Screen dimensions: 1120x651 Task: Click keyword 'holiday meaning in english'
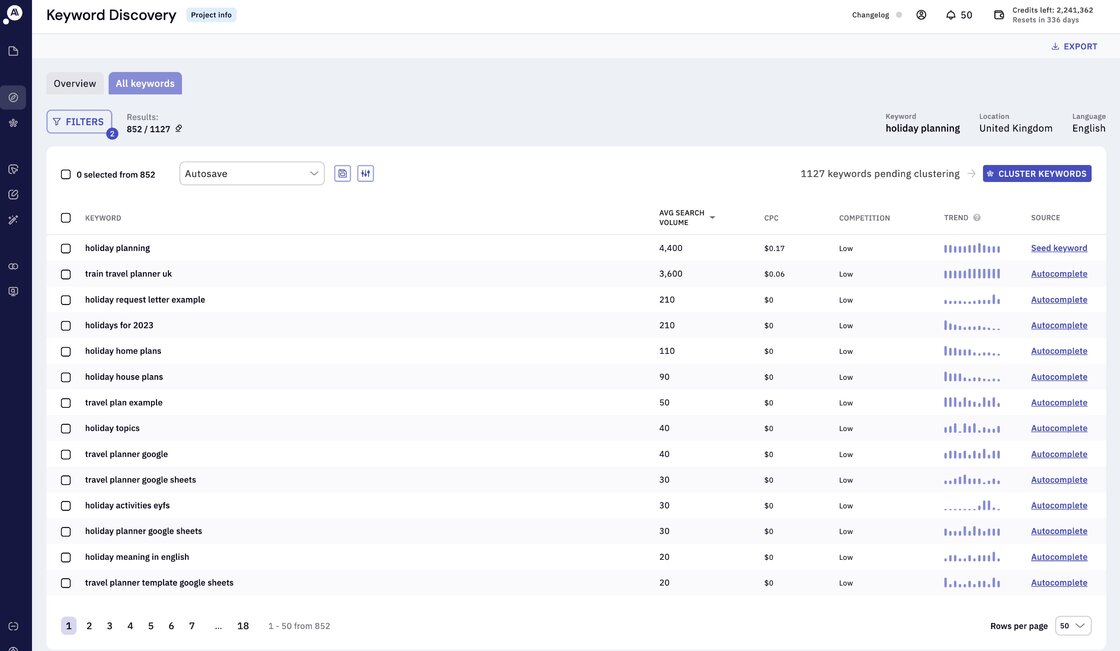click(x=137, y=557)
